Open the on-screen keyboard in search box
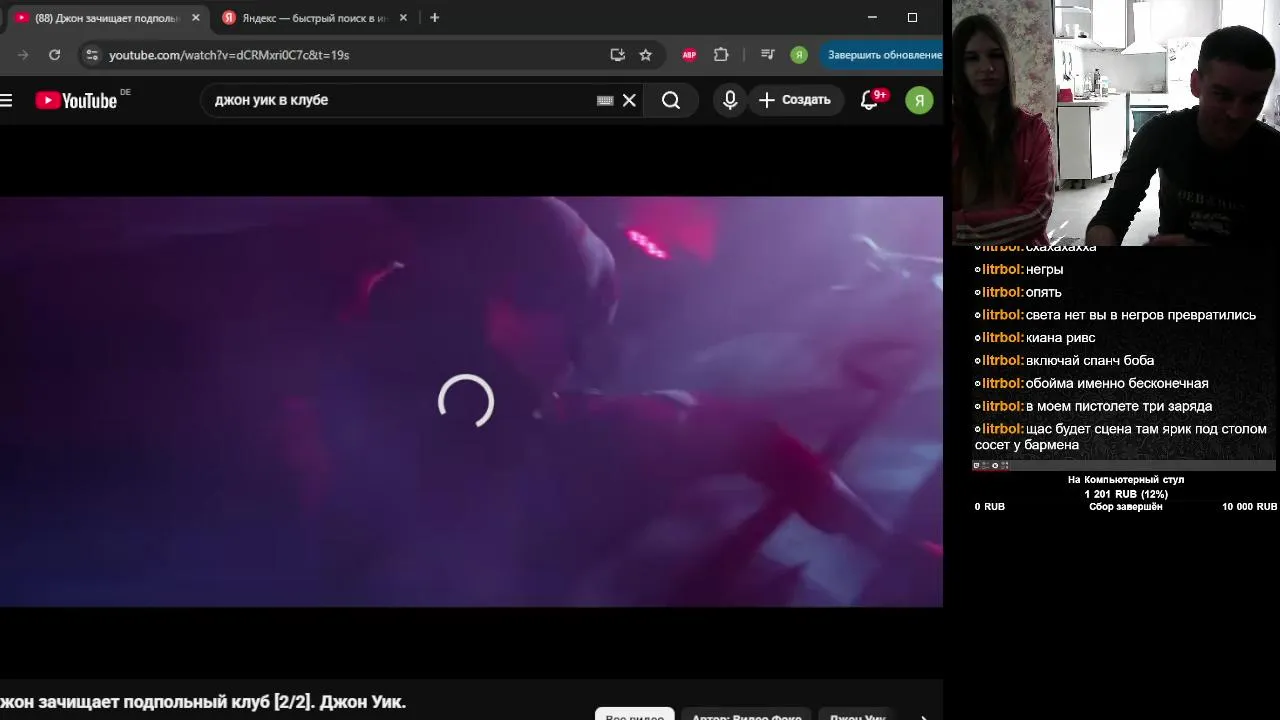1280x720 pixels. coord(605,100)
